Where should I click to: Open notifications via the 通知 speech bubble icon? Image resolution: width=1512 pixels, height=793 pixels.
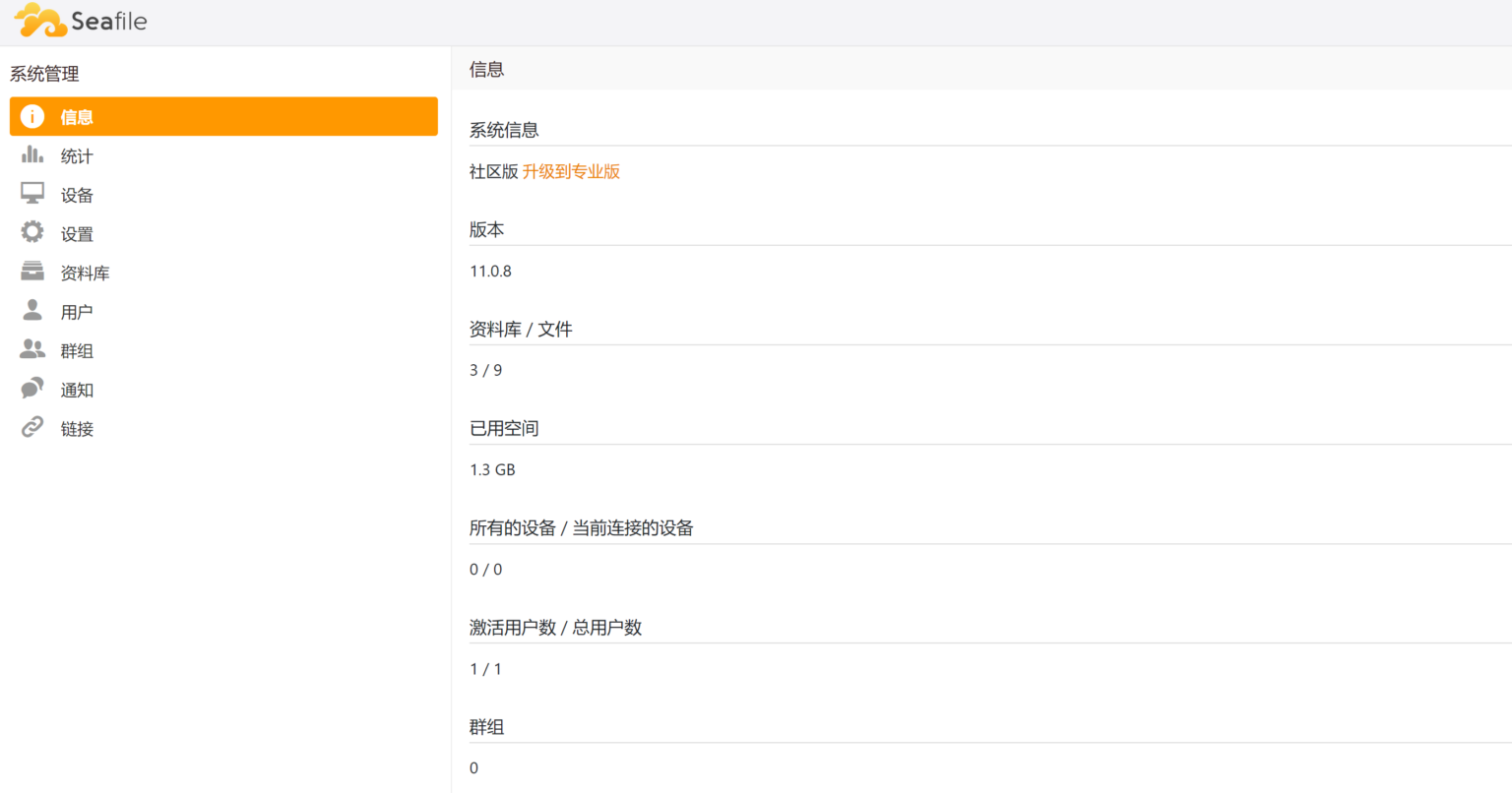(31, 388)
